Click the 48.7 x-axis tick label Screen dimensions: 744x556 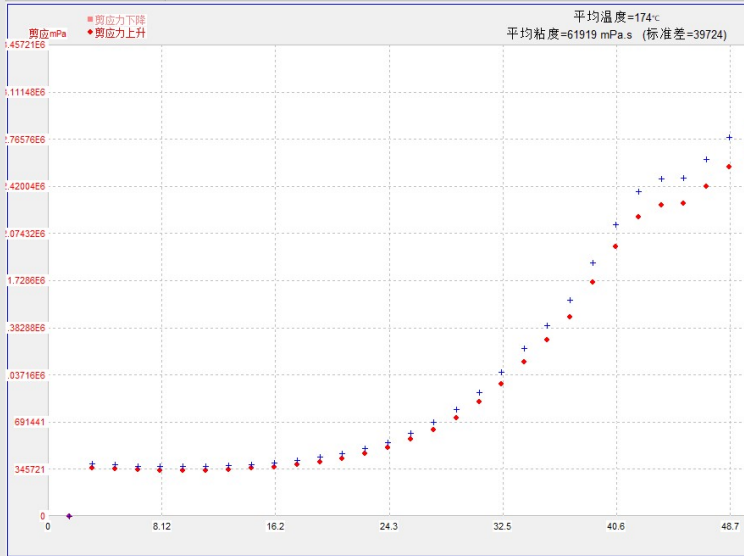(730, 526)
